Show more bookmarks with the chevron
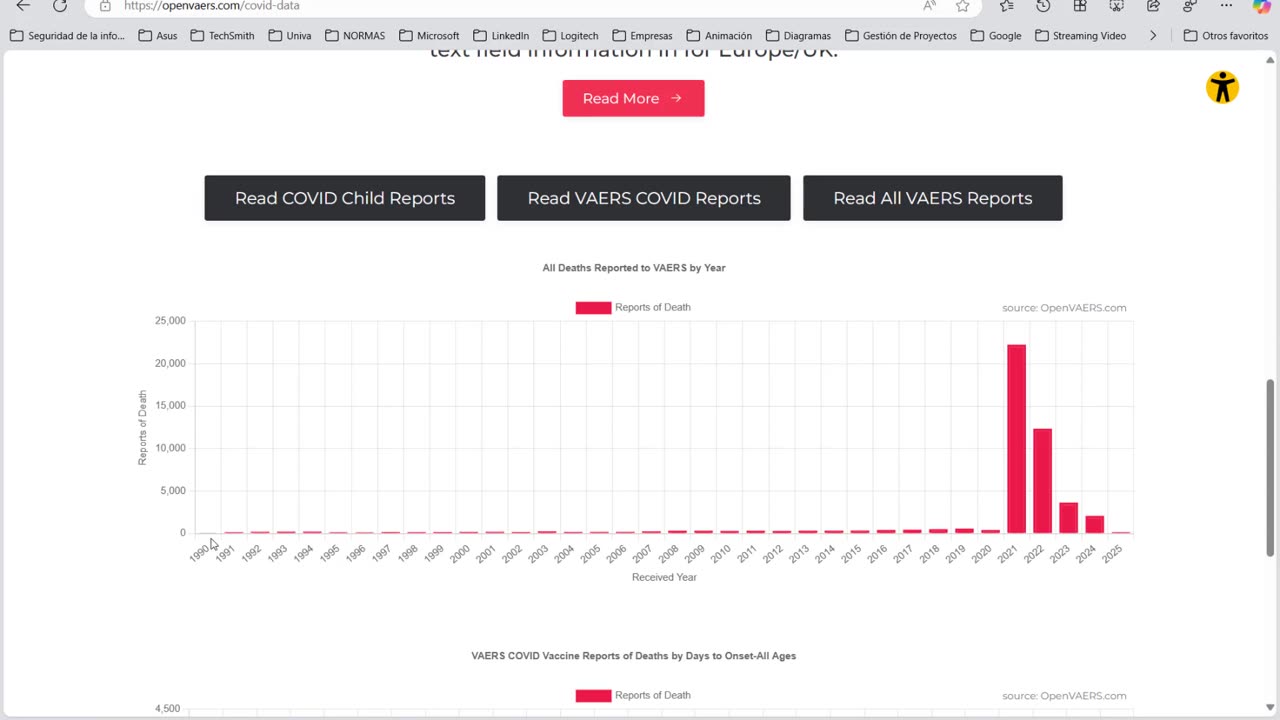The width and height of the screenshot is (1280, 720). pyautogui.click(x=1153, y=36)
